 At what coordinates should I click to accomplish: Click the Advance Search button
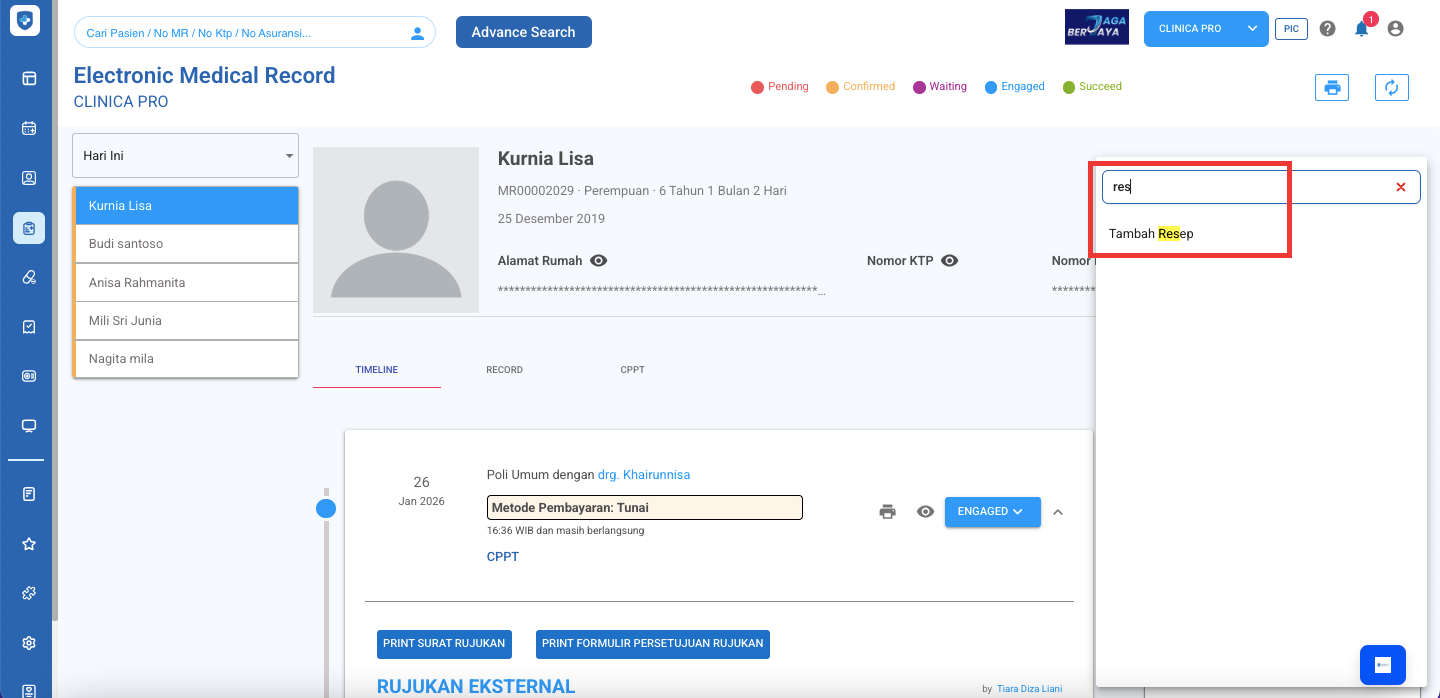coord(523,32)
